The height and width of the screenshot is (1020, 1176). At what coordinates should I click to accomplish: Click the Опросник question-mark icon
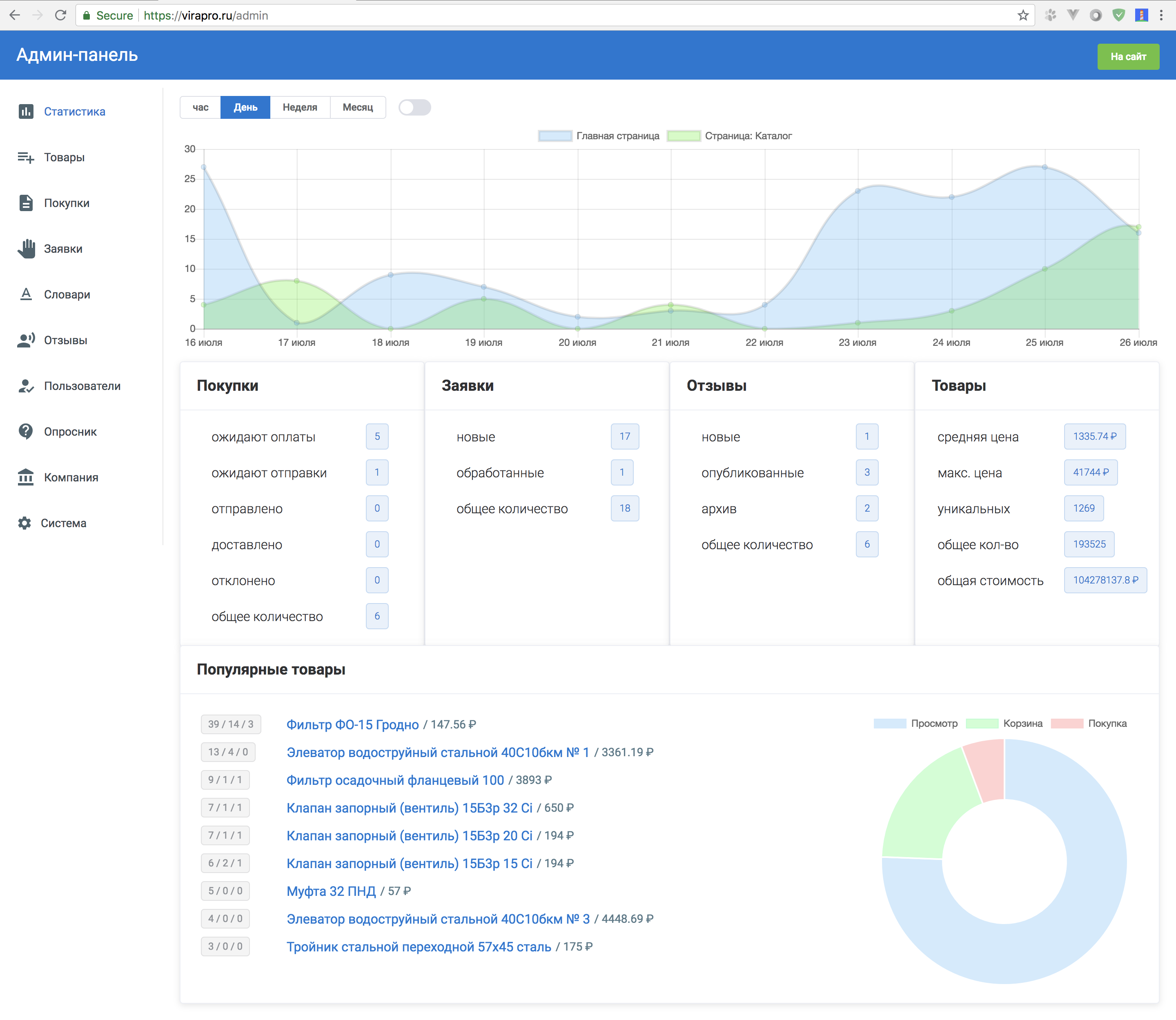(x=26, y=432)
